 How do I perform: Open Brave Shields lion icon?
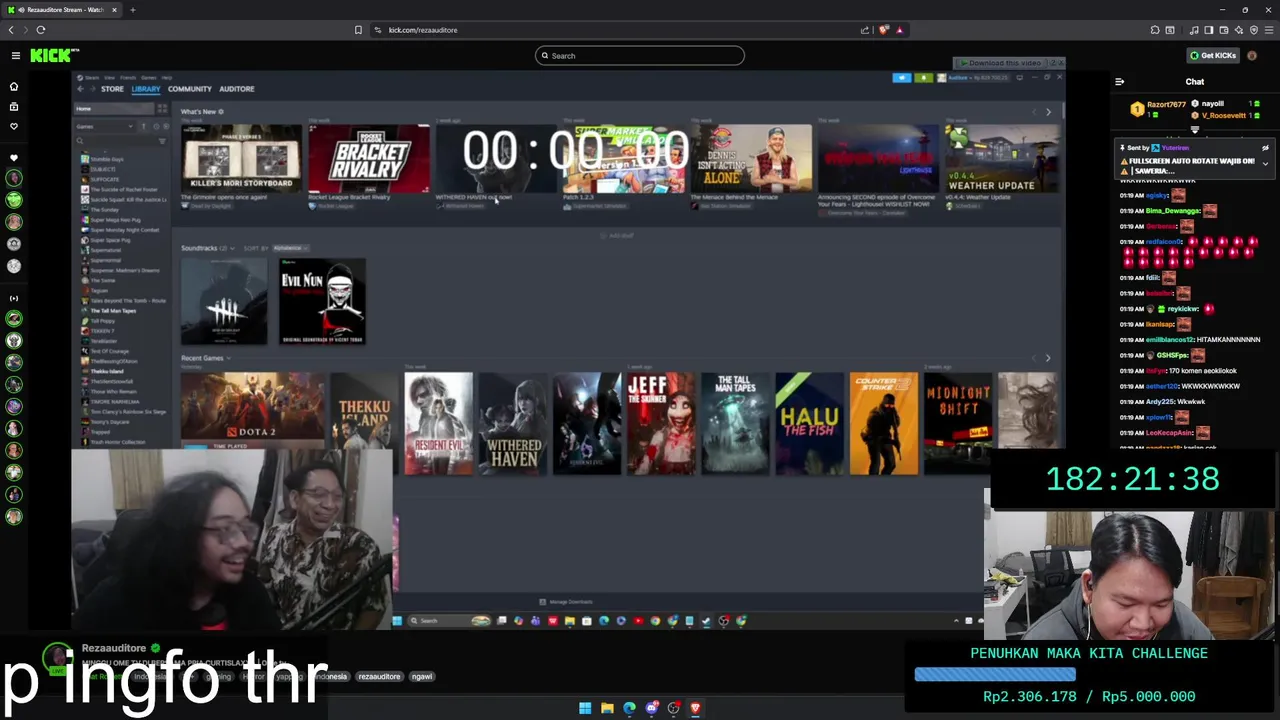pos(883,30)
